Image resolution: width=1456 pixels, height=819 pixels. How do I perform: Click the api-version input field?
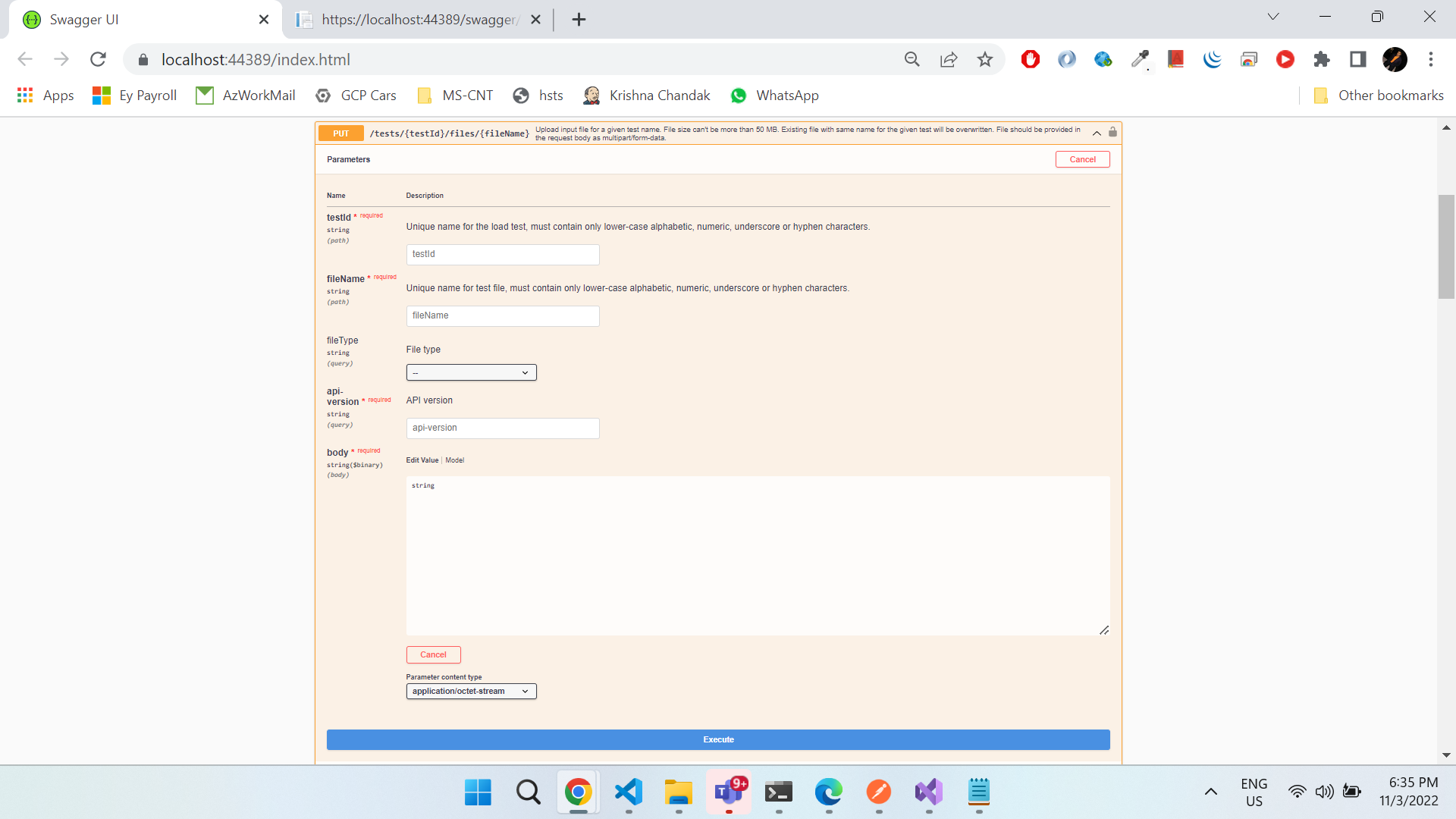coord(503,428)
